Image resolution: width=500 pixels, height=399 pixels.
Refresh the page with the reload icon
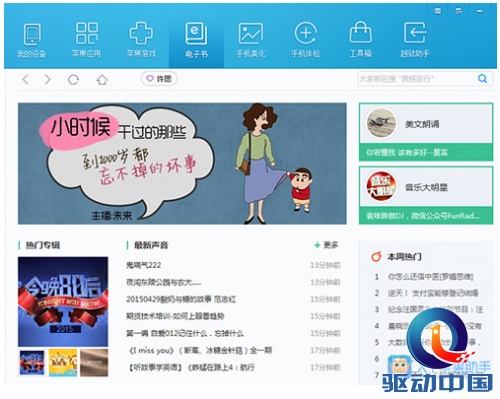point(73,80)
